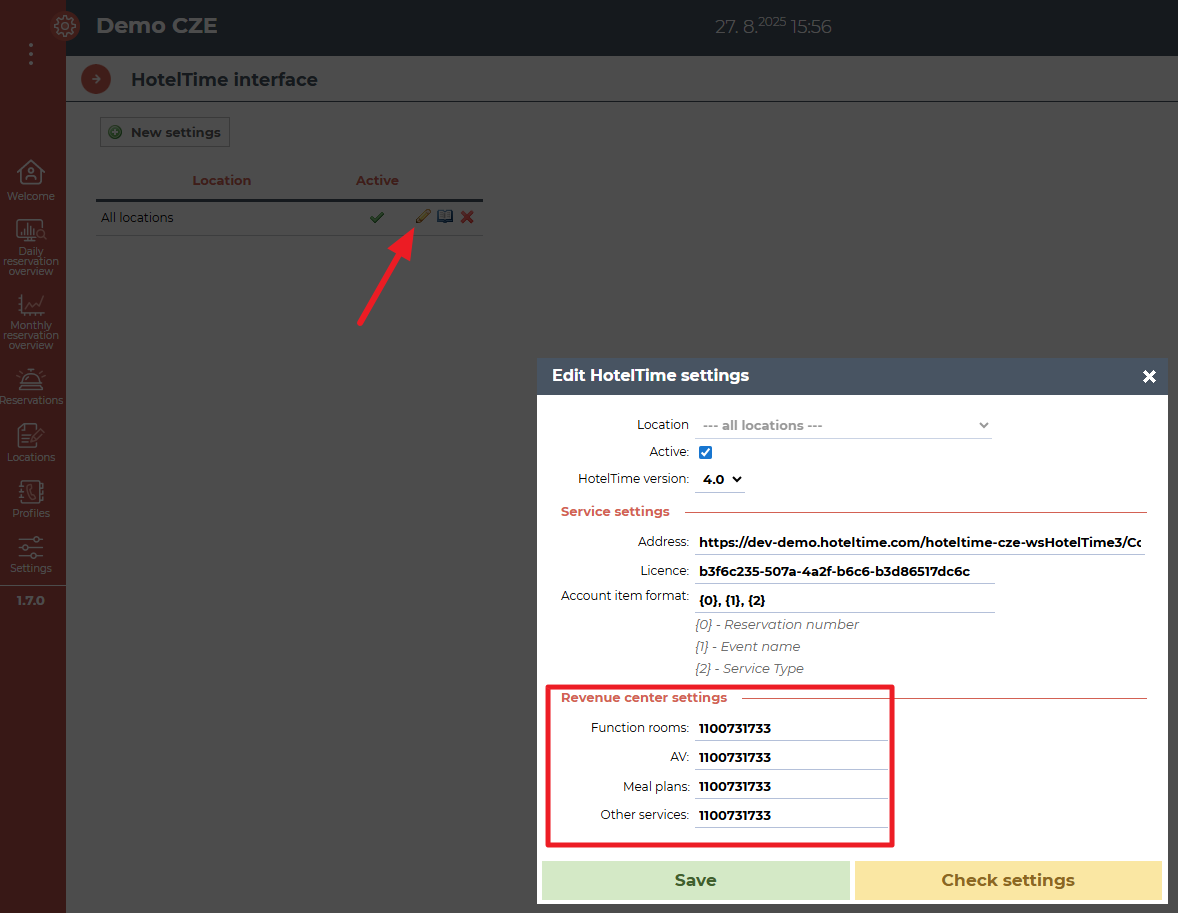Image resolution: width=1178 pixels, height=913 pixels.
Task: Toggle the Active checkbox in dialog
Action: [x=705, y=452]
